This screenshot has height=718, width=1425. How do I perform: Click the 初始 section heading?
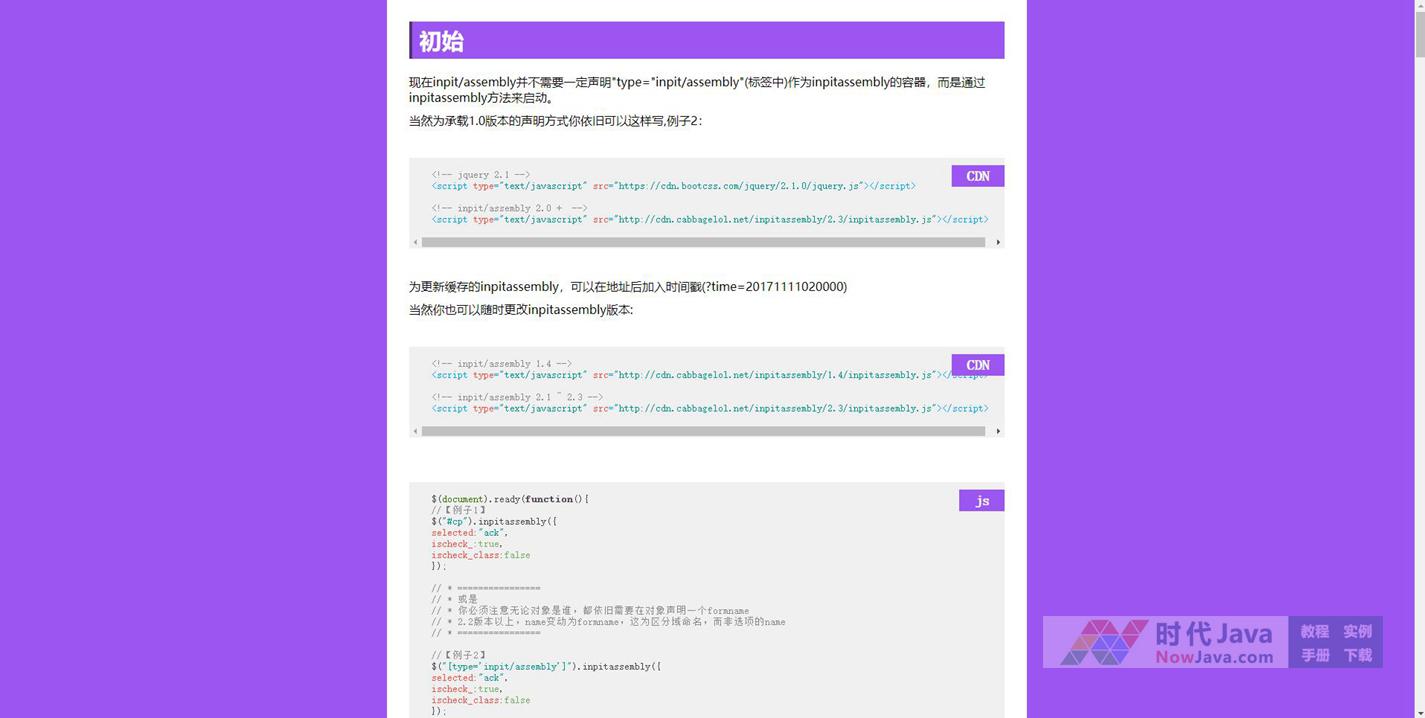pos(441,41)
